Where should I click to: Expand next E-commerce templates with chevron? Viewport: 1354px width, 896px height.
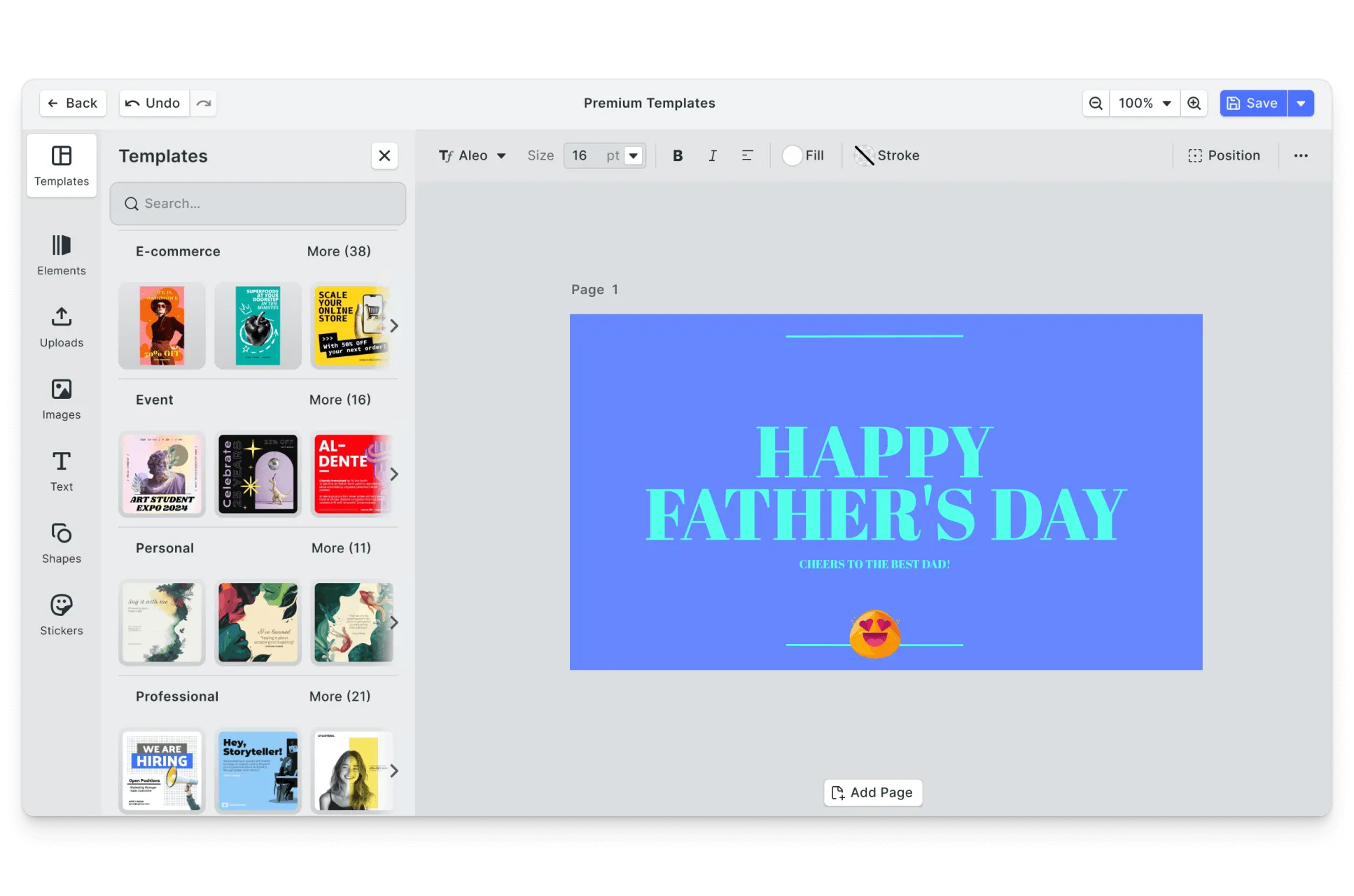394,325
